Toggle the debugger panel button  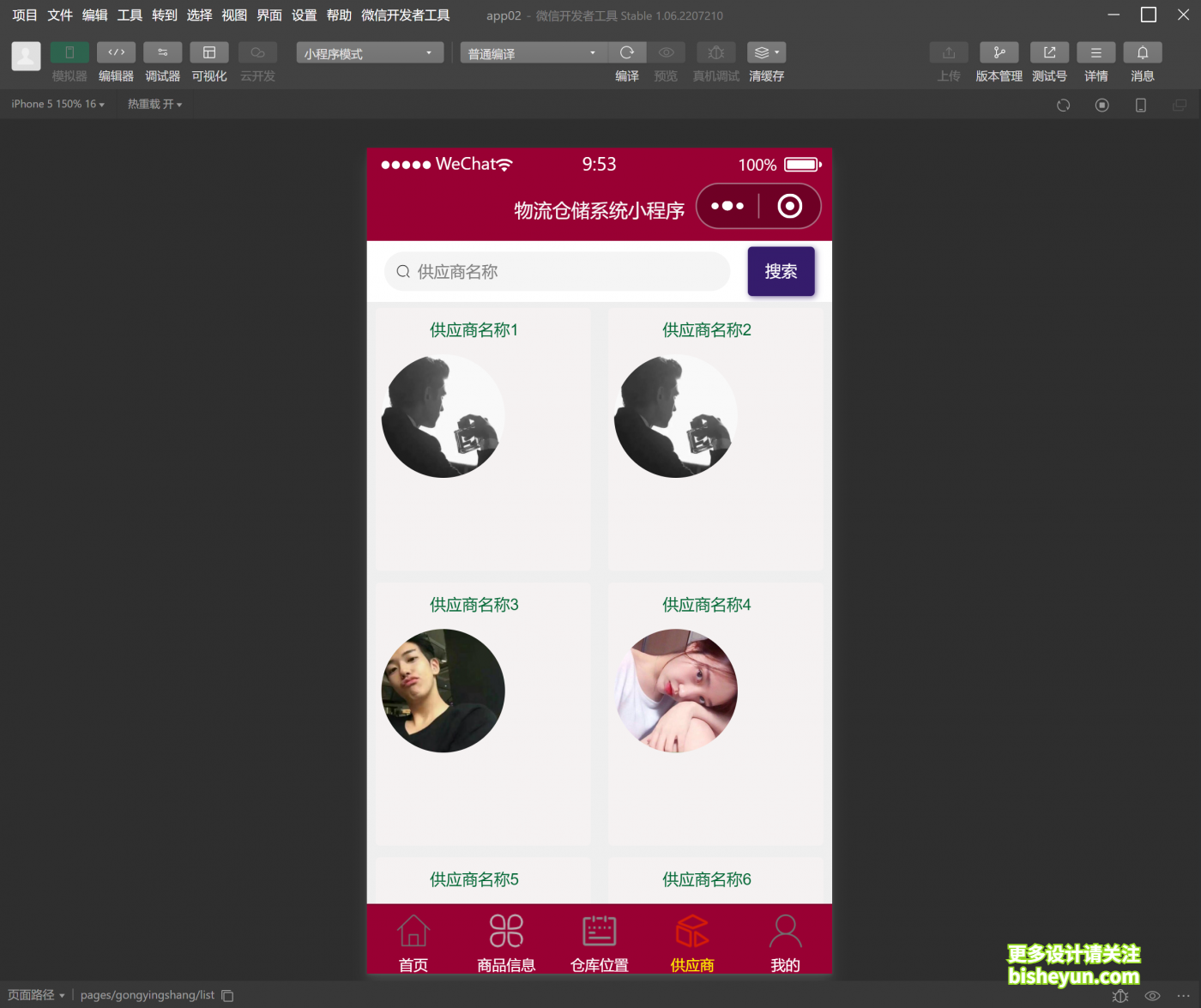pyautogui.click(x=163, y=53)
